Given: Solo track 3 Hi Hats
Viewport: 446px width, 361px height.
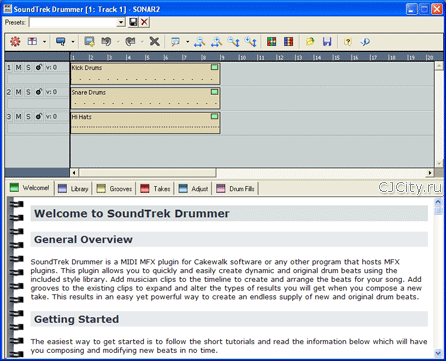Looking at the screenshot, I should pyautogui.click(x=28, y=117).
